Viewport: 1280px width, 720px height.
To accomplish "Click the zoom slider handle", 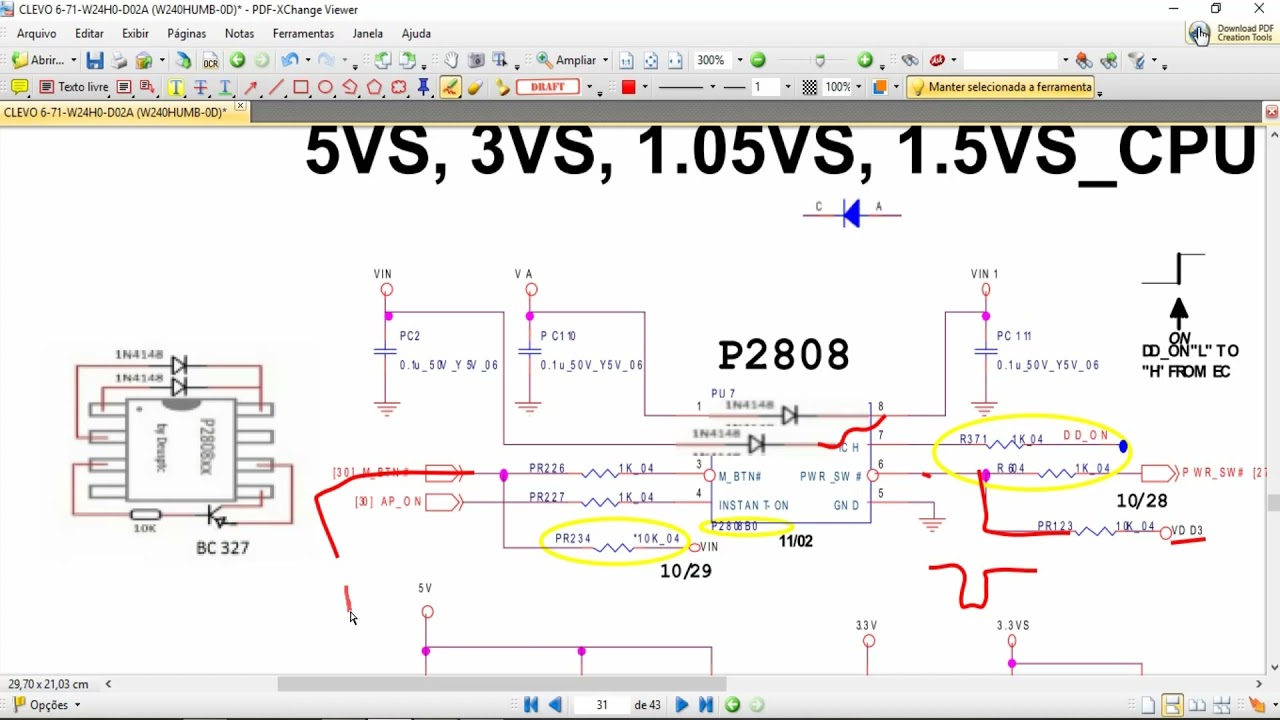I will (x=820, y=61).
